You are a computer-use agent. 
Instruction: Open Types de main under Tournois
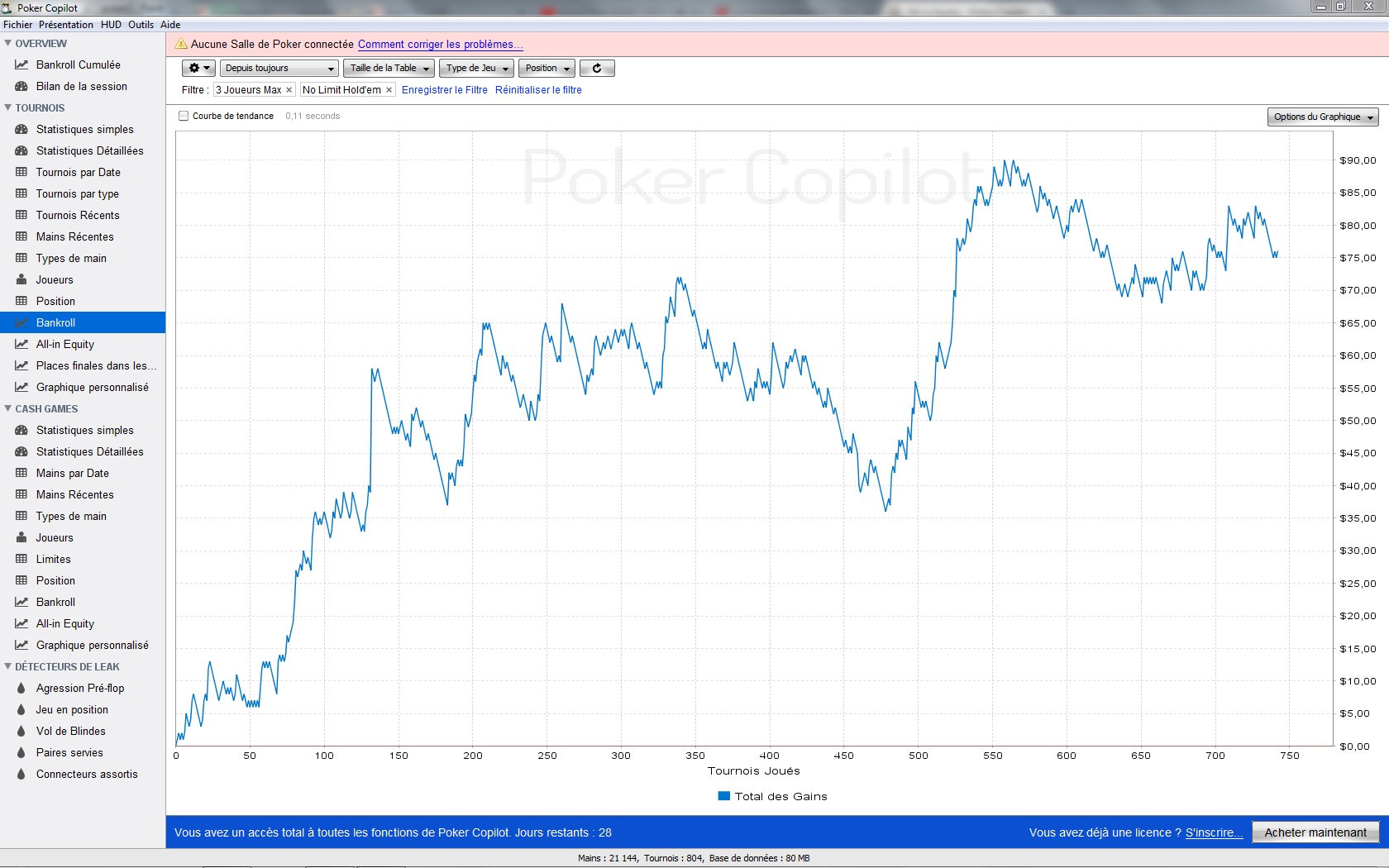click(83, 258)
